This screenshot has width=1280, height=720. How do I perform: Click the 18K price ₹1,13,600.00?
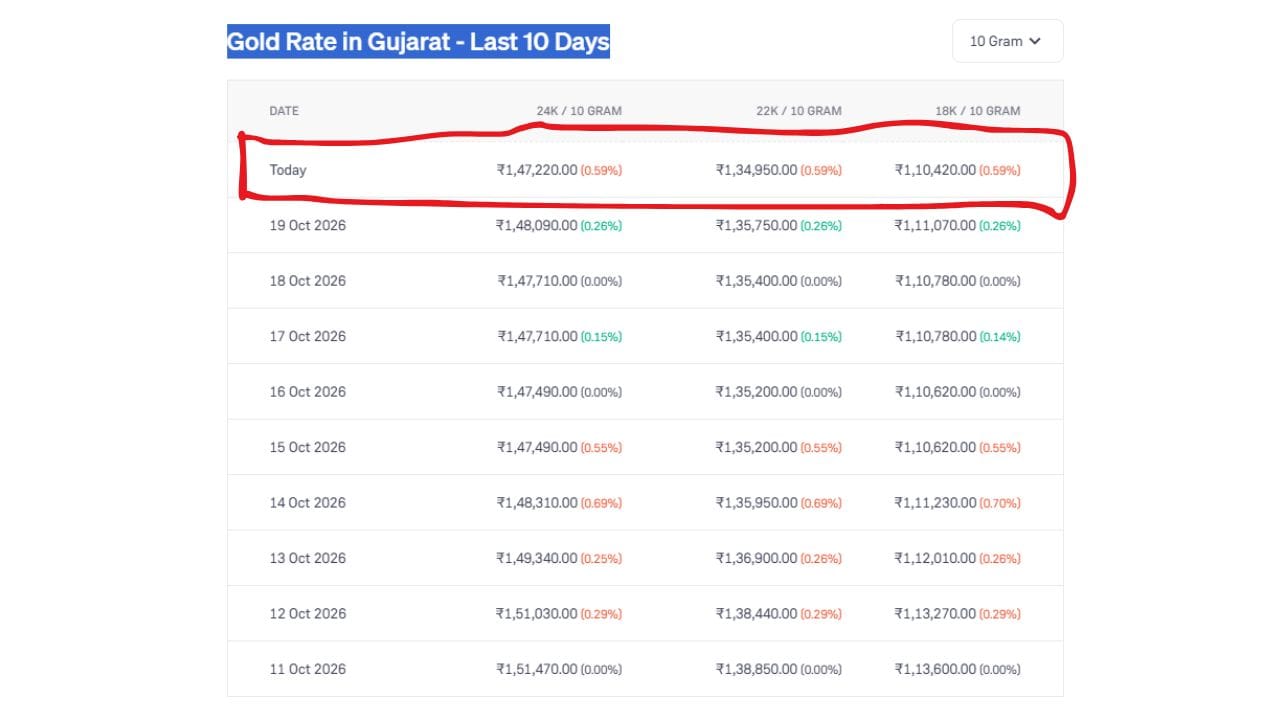click(x=936, y=669)
